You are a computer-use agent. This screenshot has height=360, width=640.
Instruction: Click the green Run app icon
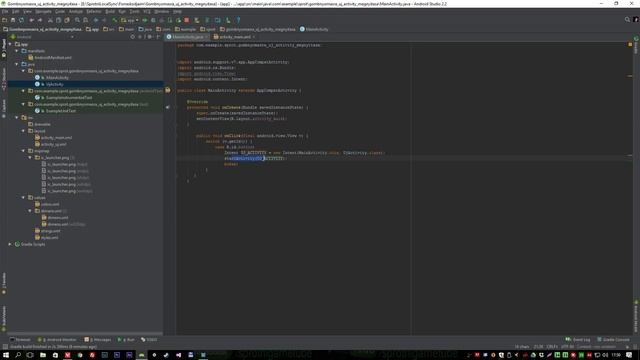click(145, 20)
